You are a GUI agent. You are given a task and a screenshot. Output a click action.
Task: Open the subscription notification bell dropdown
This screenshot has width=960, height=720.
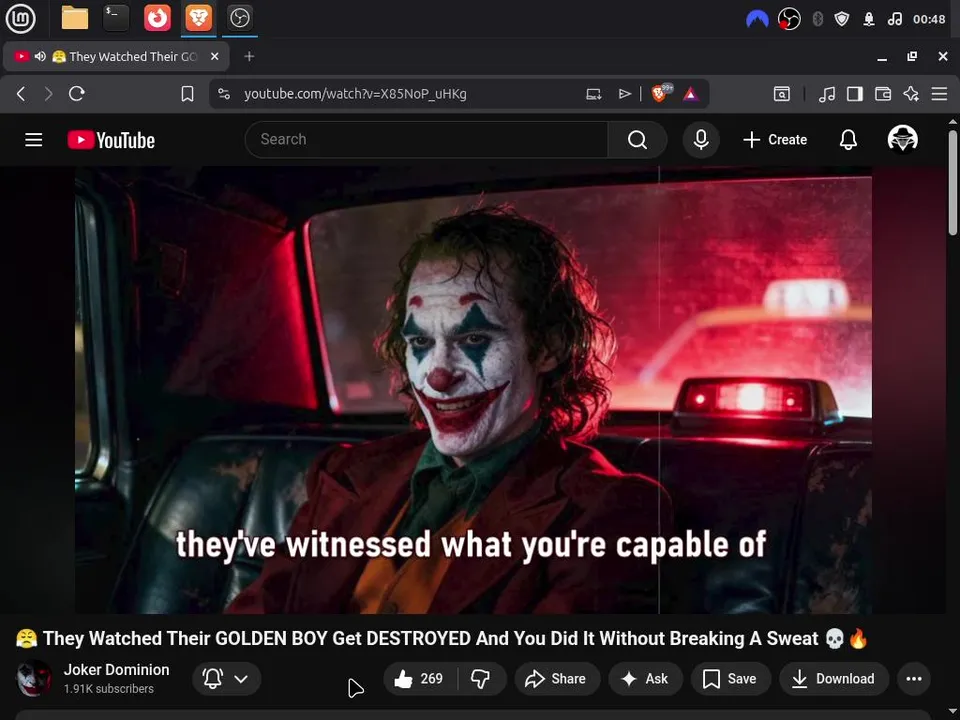pyautogui.click(x=227, y=678)
